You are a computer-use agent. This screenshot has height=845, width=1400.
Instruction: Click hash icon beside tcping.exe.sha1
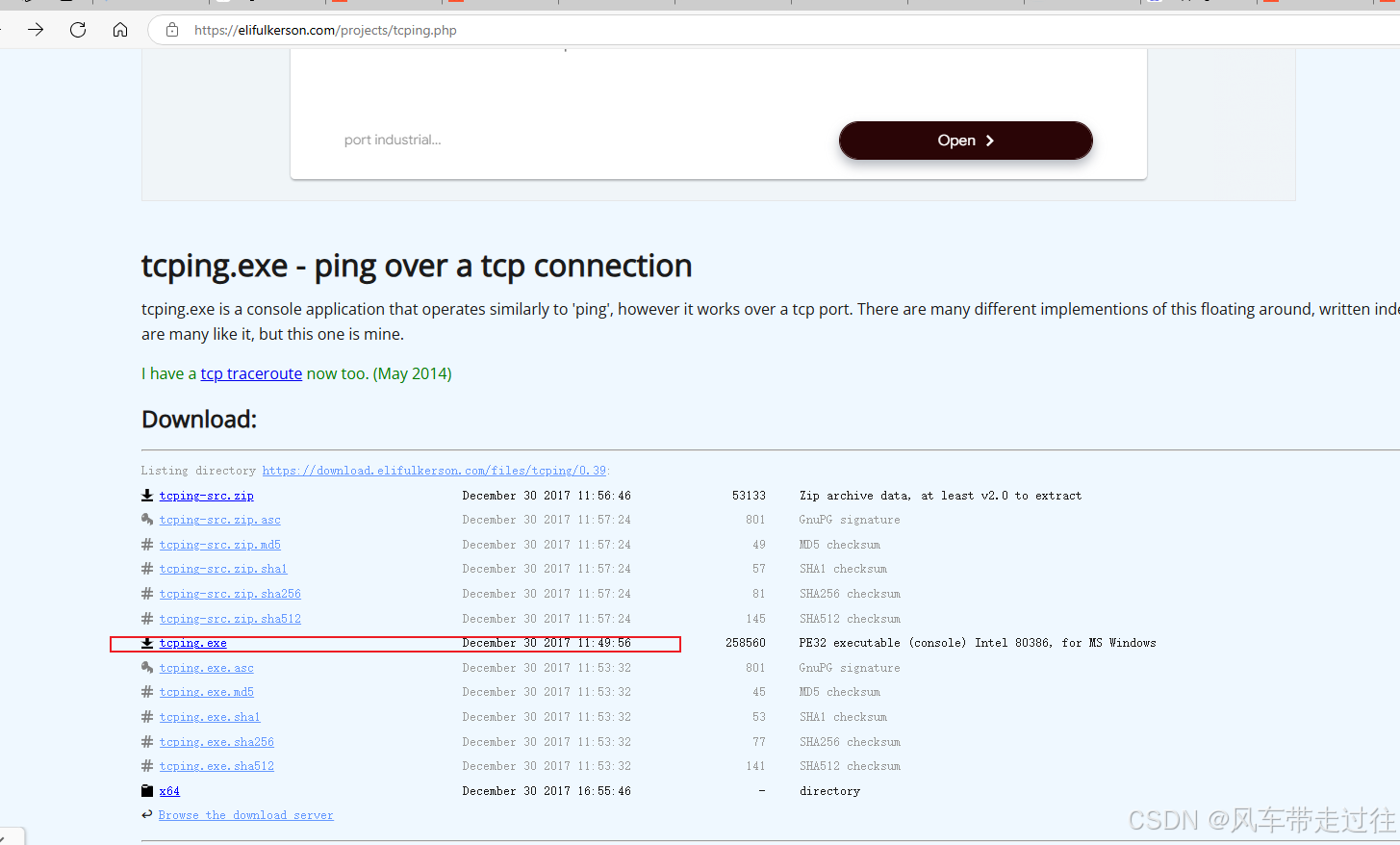pos(147,717)
